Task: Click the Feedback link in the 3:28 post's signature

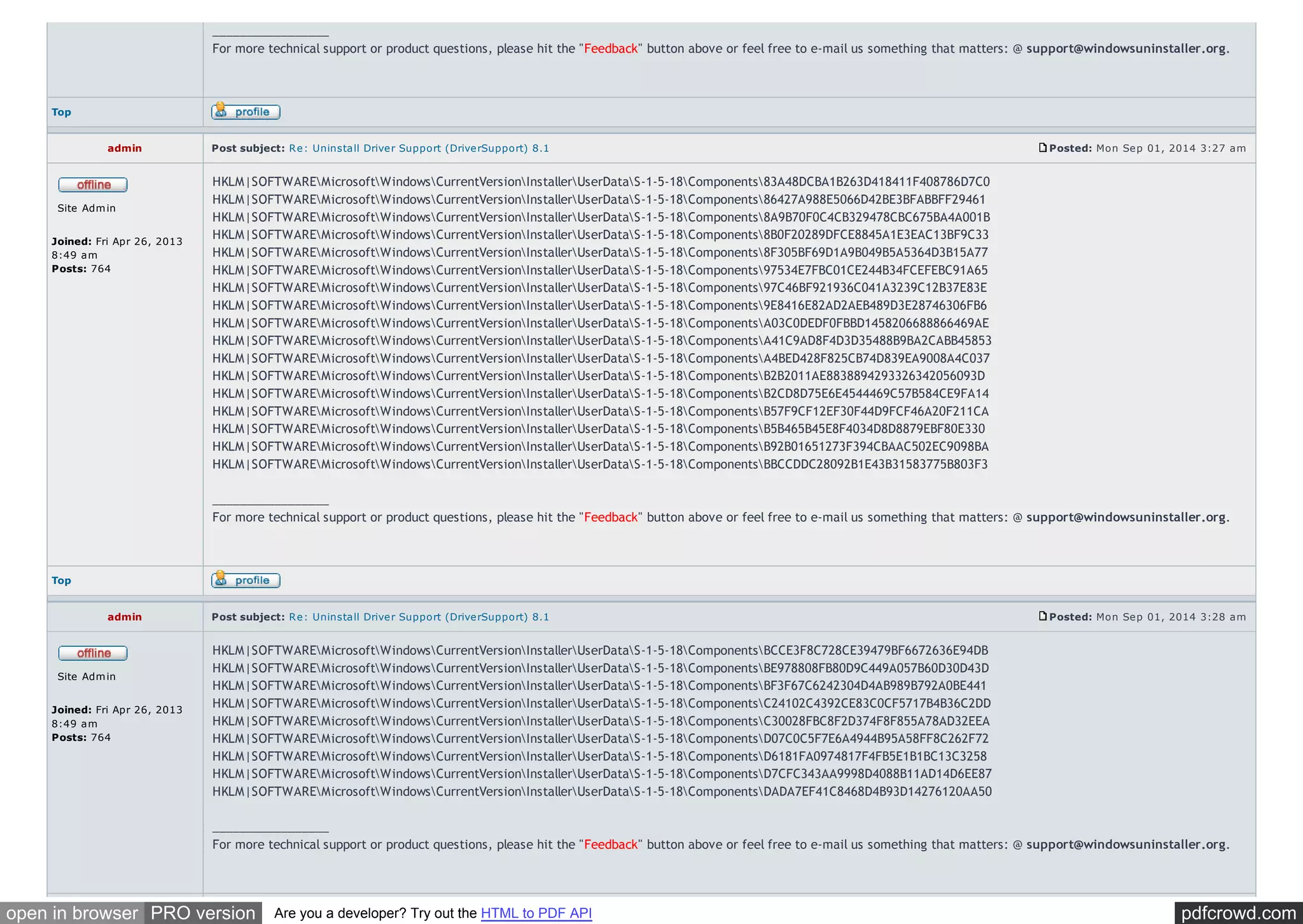Action: pyautogui.click(x=611, y=845)
